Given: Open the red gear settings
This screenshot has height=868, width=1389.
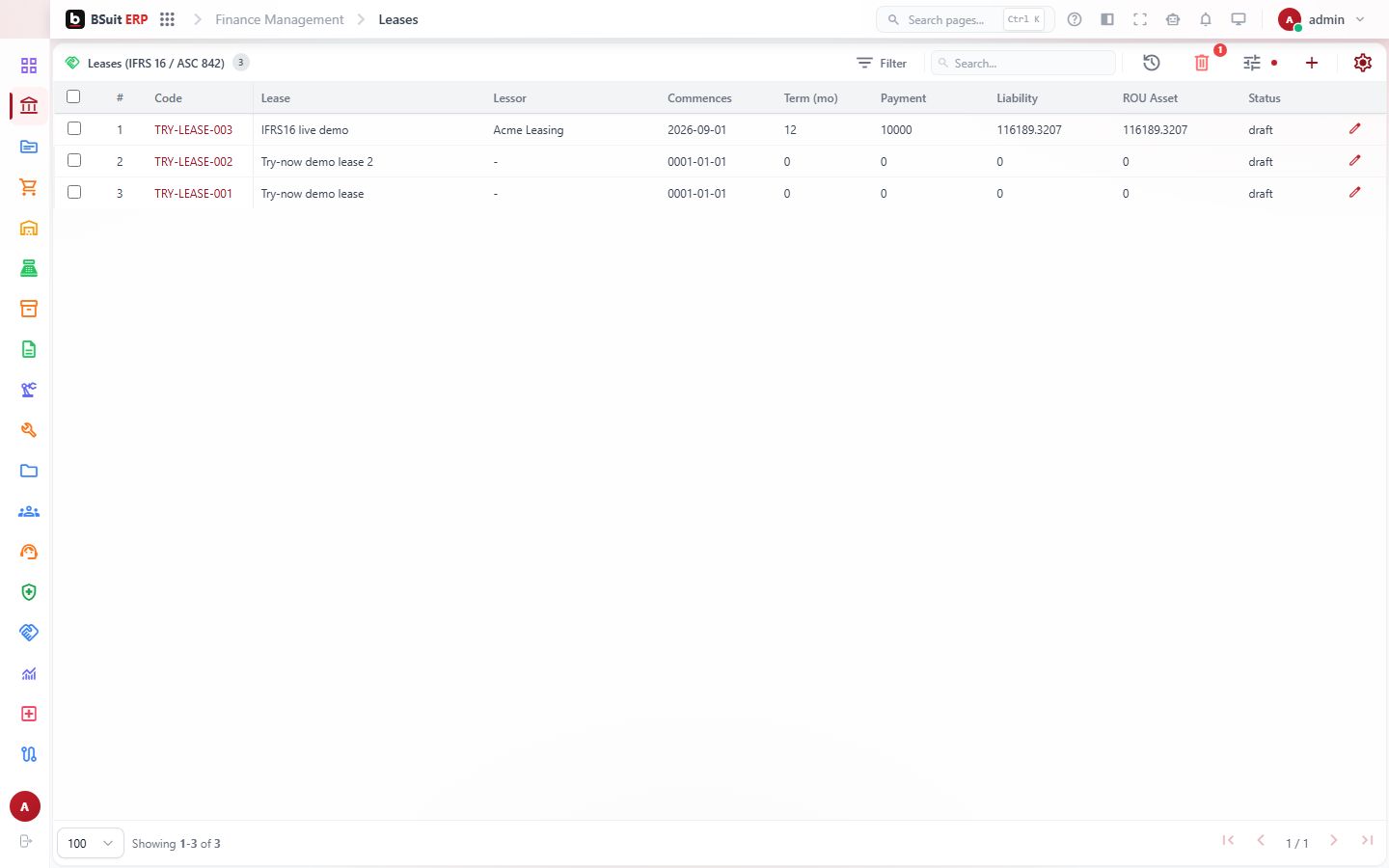Looking at the screenshot, I should tap(1363, 63).
